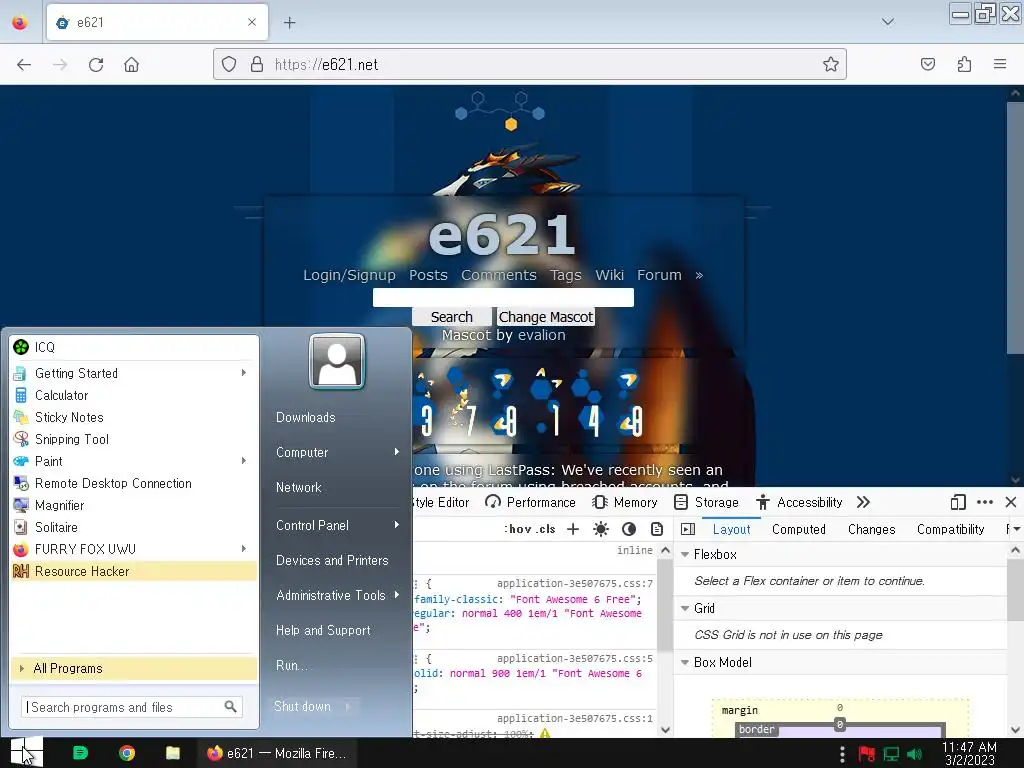This screenshot has width=1024, height=768.
Task: Open the Login/Signup link
Action: pos(349,275)
